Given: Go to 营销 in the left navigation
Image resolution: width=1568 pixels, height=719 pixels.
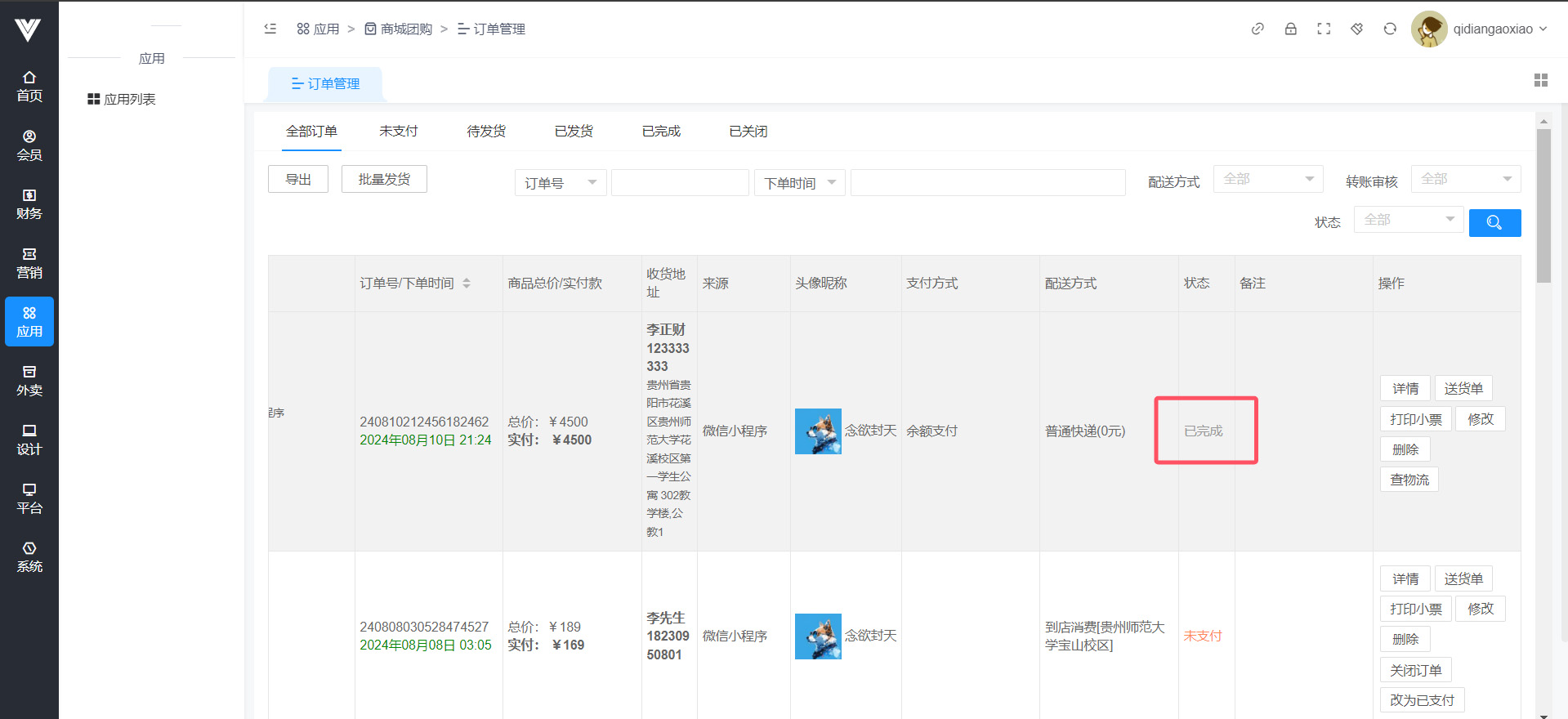Looking at the screenshot, I should [29, 263].
